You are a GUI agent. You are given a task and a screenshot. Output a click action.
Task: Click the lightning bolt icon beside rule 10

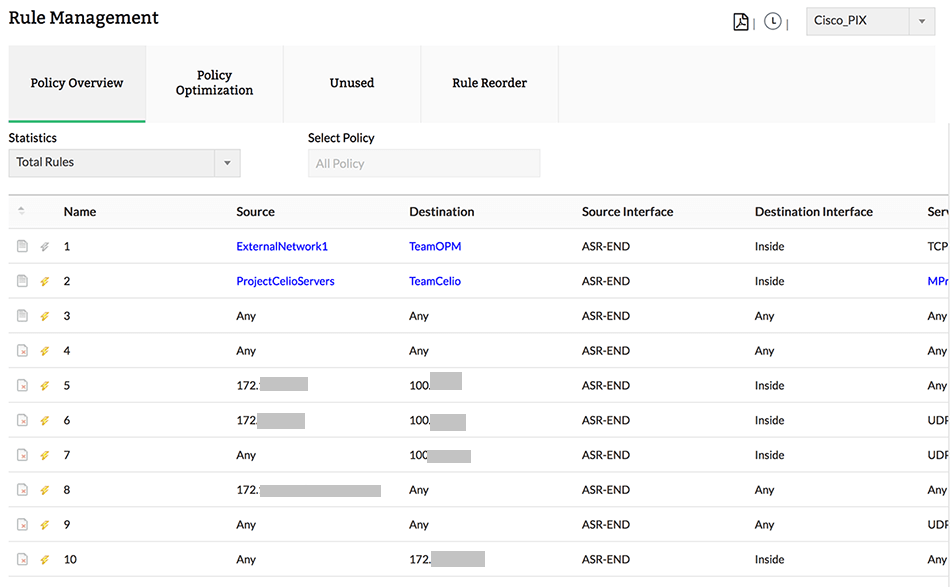44,559
